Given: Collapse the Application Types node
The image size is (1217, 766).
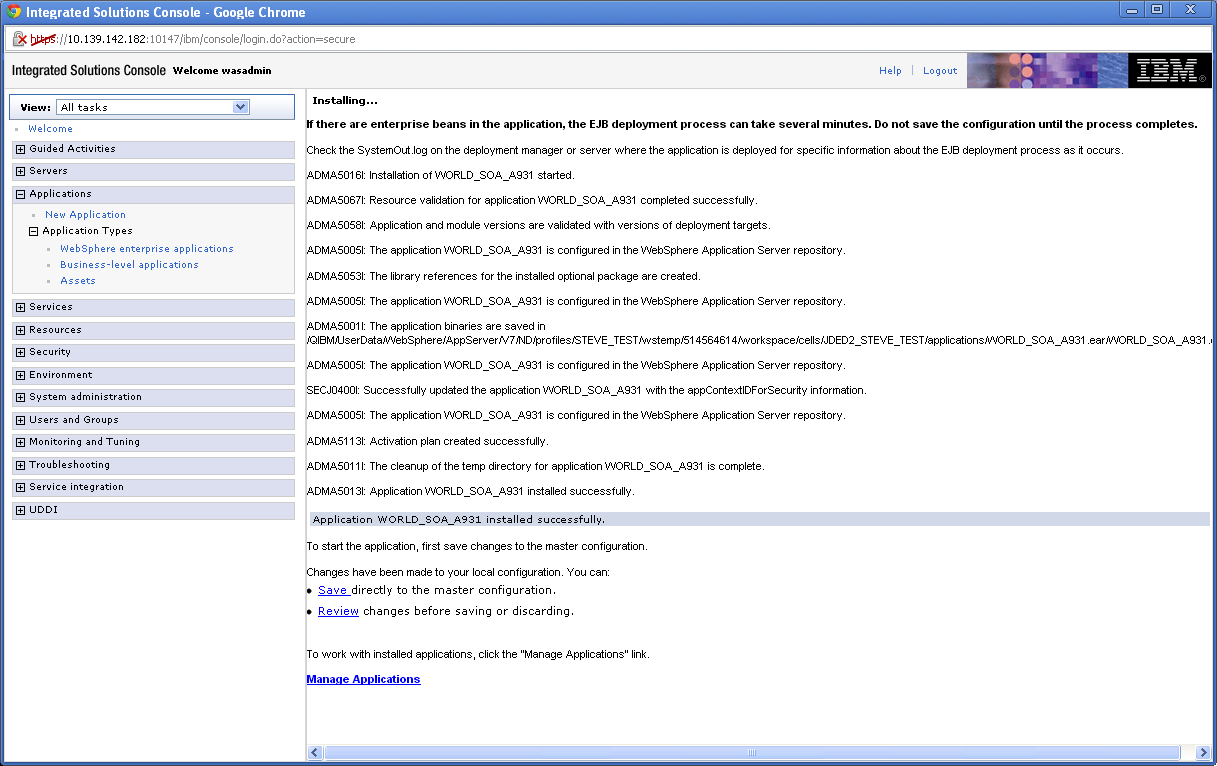Looking at the screenshot, I should [x=33, y=231].
